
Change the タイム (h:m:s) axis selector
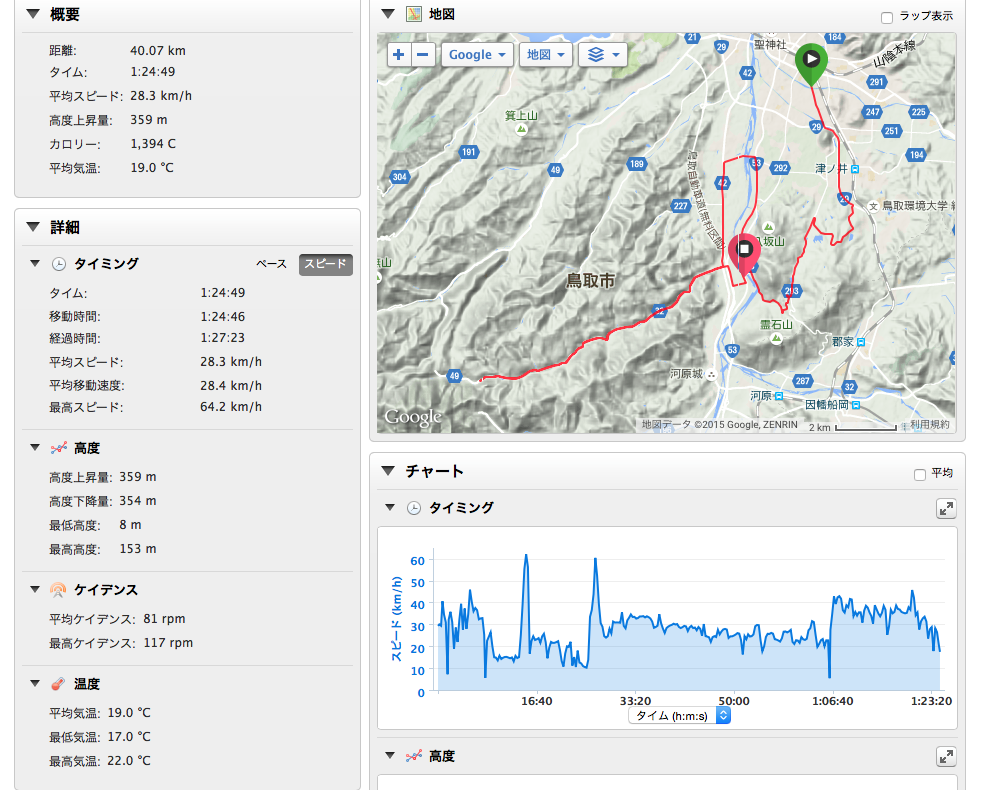680,716
